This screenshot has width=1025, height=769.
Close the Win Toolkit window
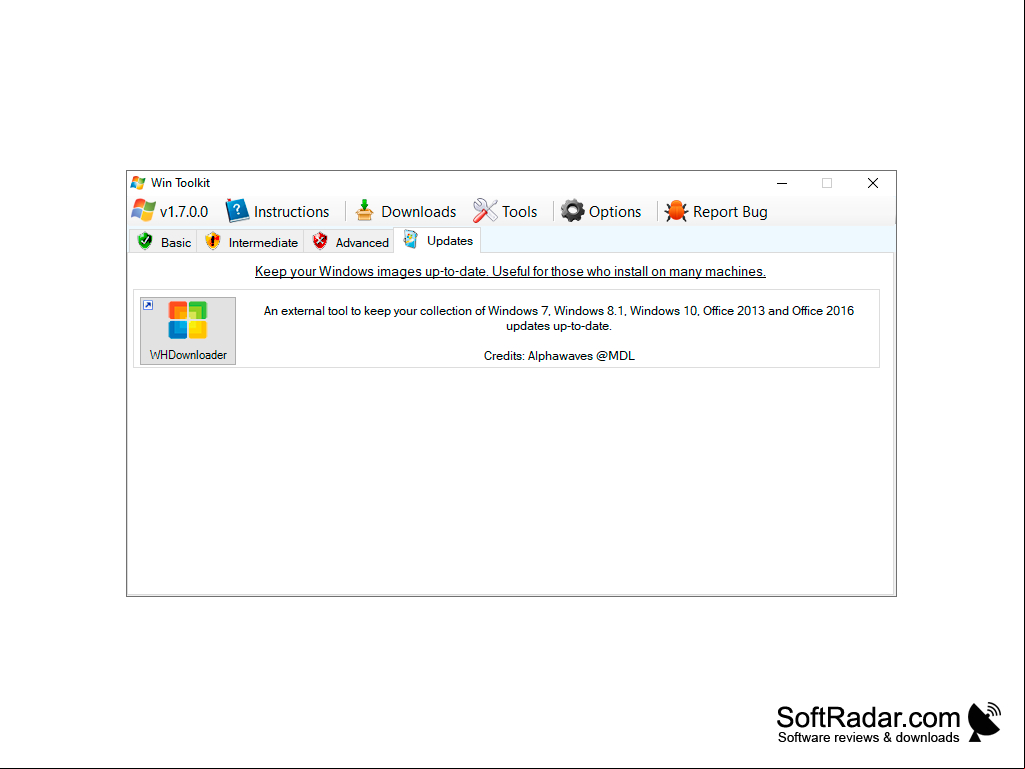(x=873, y=183)
